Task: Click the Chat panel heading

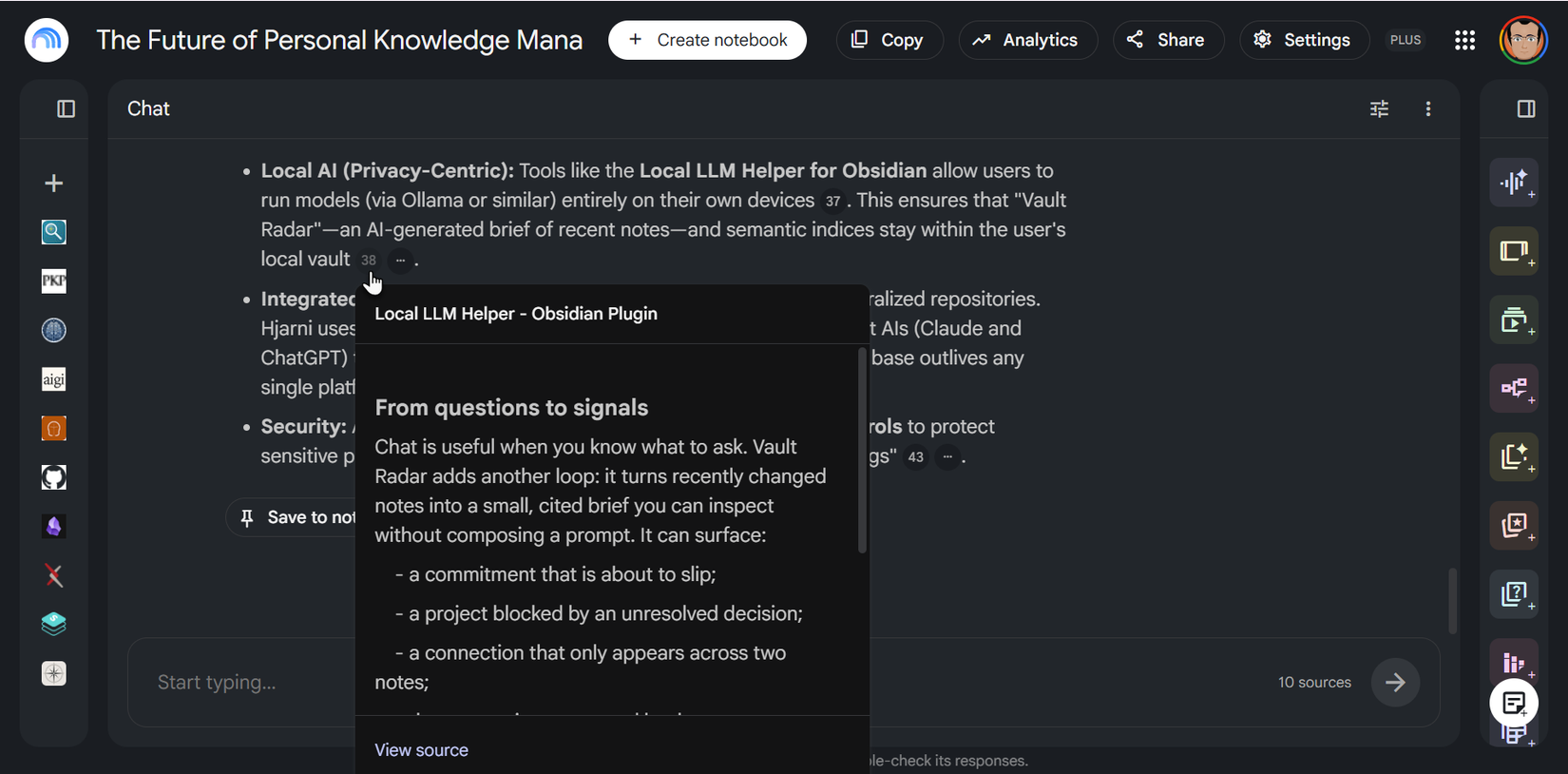Action: click(148, 109)
